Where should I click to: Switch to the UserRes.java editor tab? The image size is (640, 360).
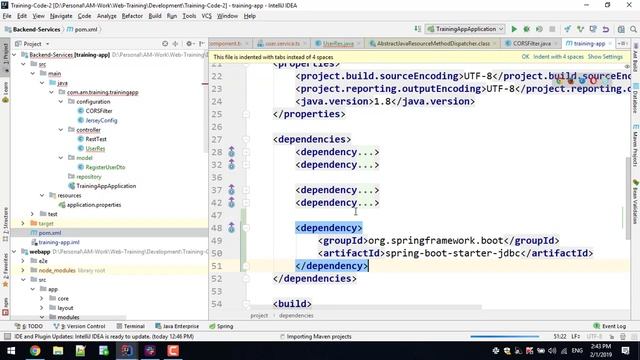tap(338, 43)
